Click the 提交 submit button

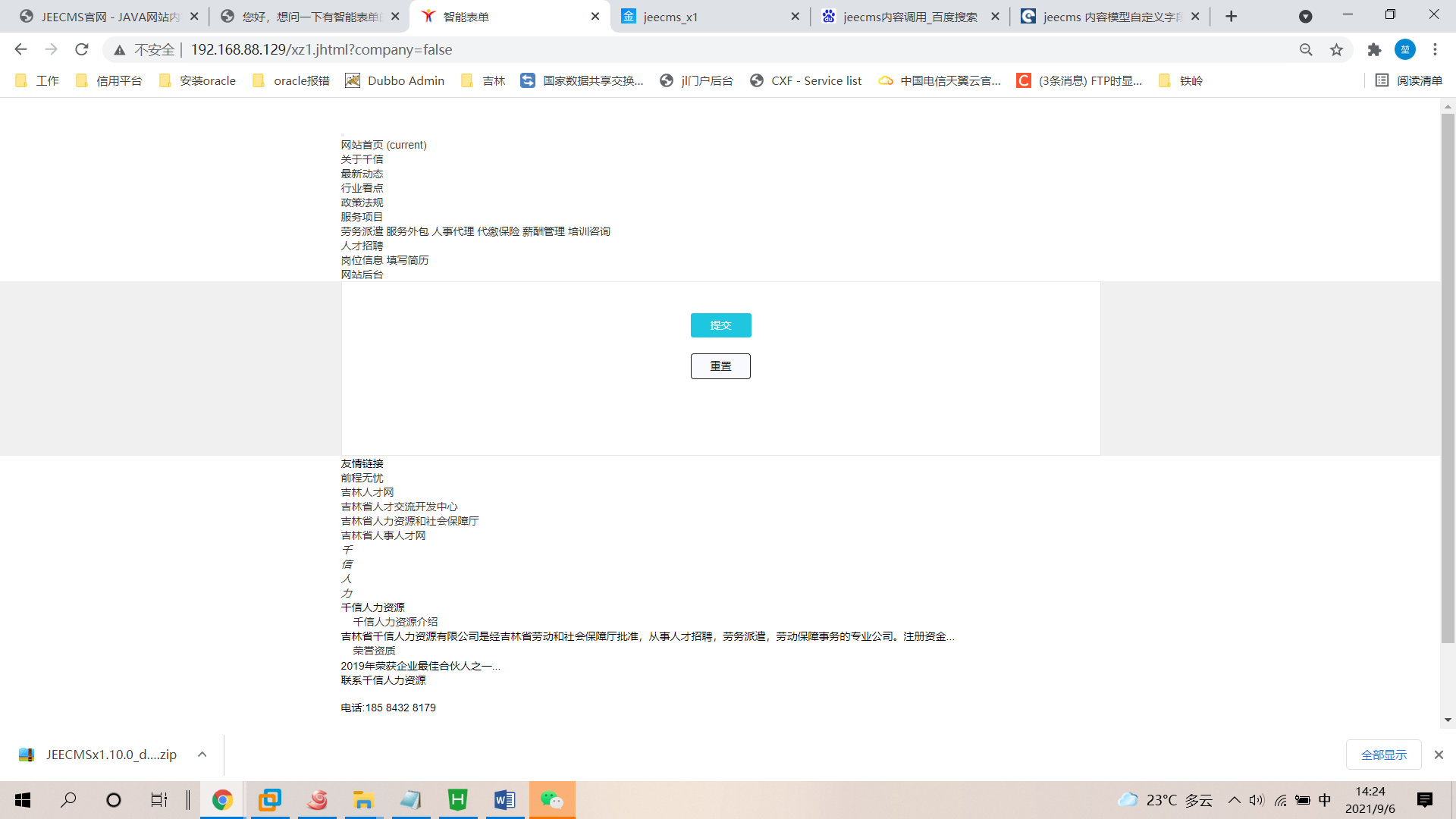[720, 325]
